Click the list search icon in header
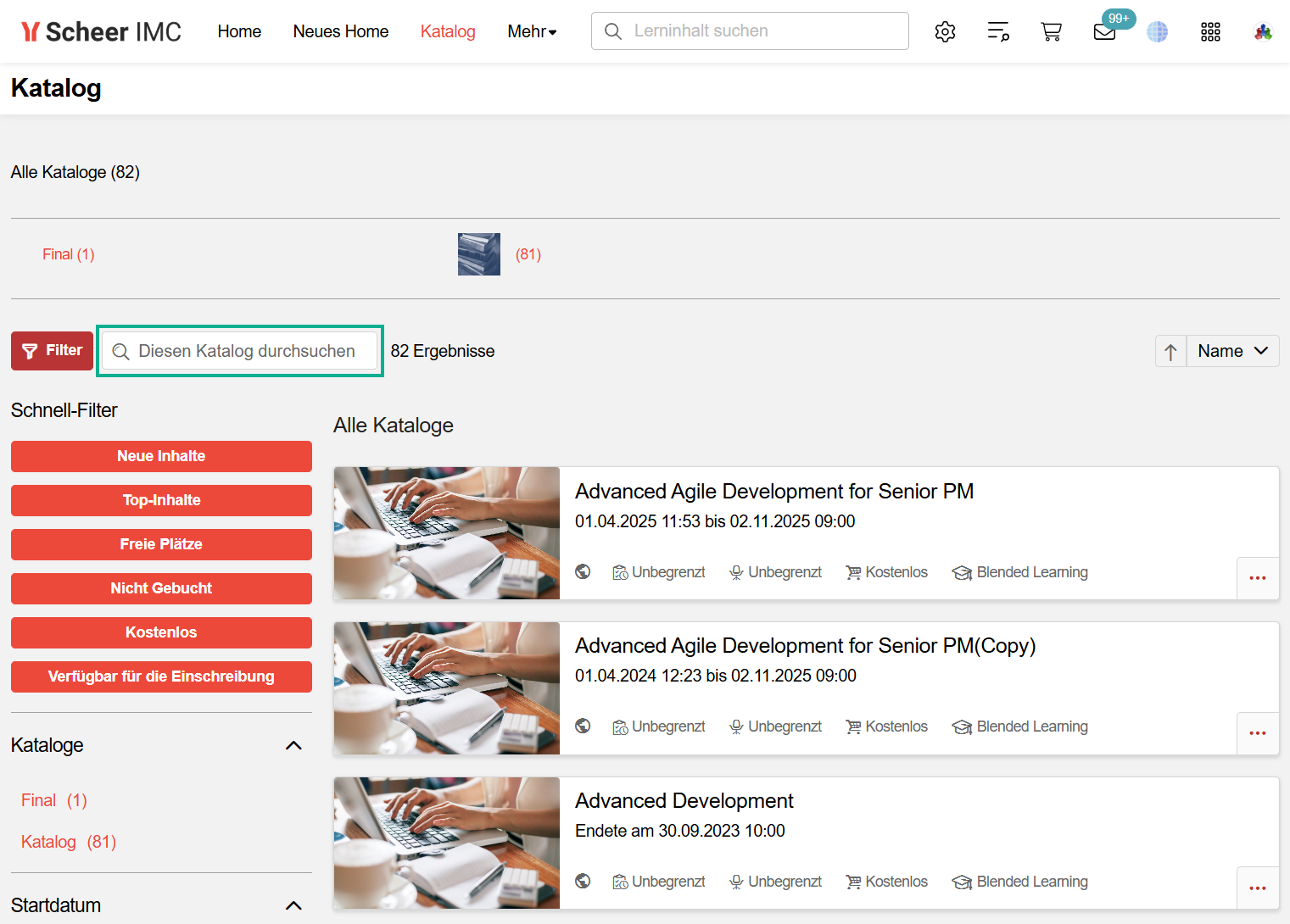1290x924 pixels. [x=998, y=32]
